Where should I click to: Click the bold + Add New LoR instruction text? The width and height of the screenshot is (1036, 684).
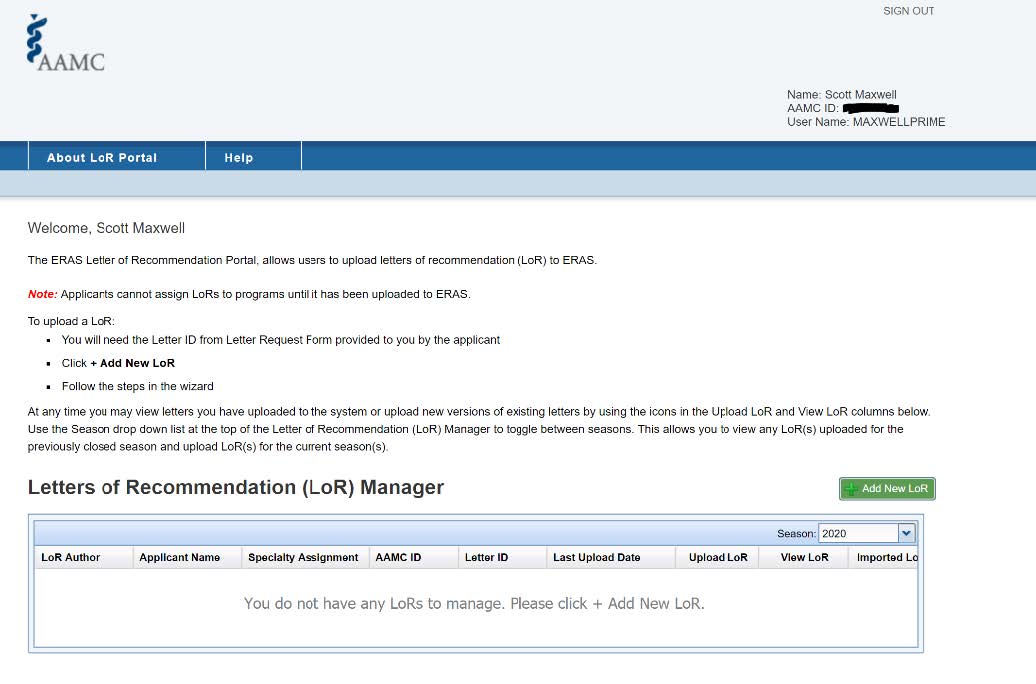133,363
